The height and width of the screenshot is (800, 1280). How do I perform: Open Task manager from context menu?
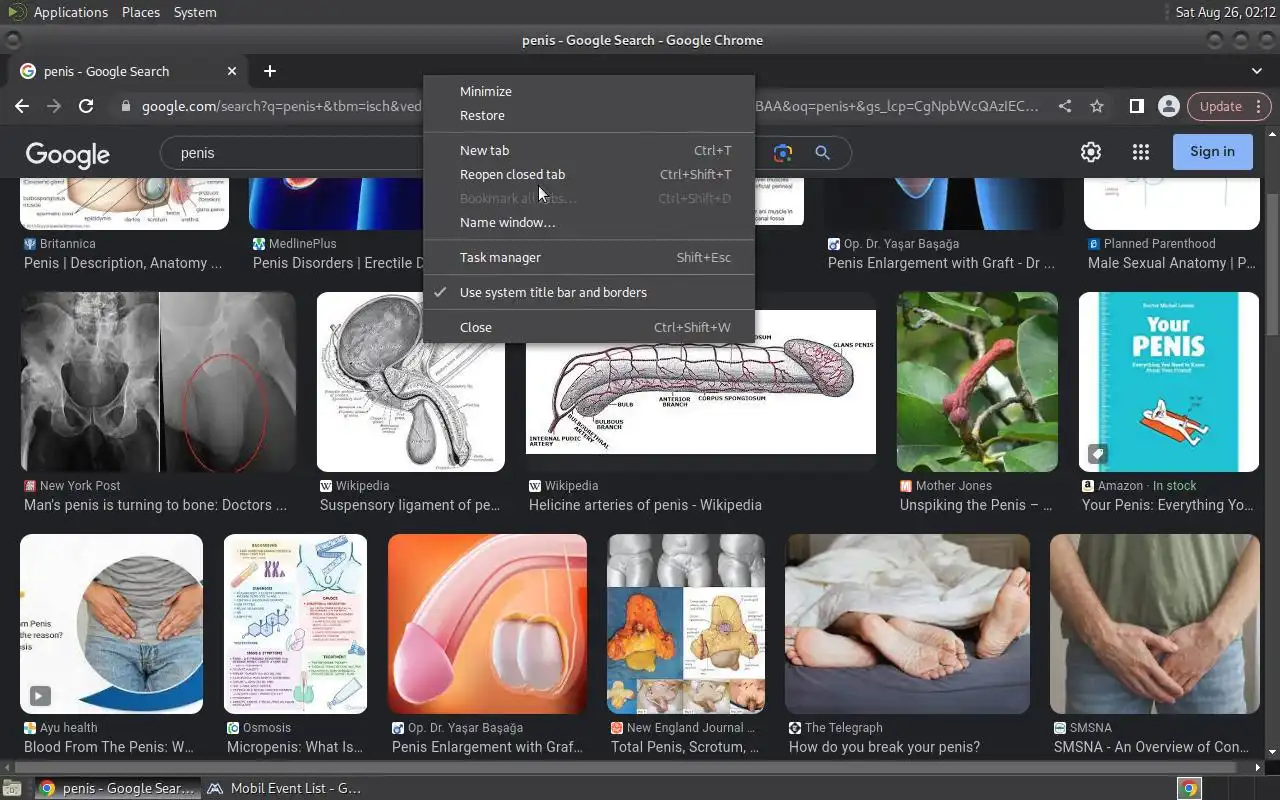pos(589,257)
